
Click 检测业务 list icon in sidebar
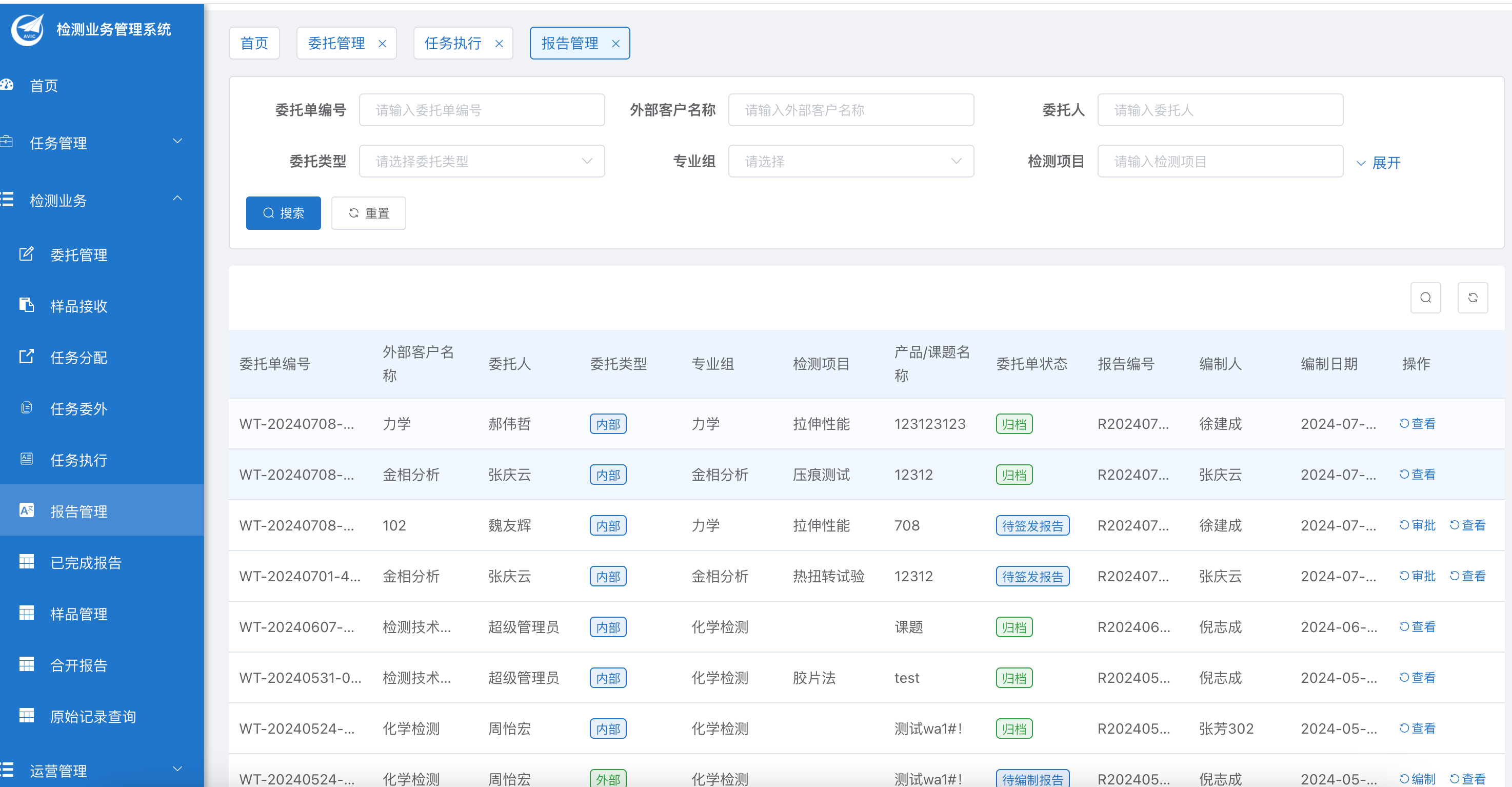(x=7, y=200)
